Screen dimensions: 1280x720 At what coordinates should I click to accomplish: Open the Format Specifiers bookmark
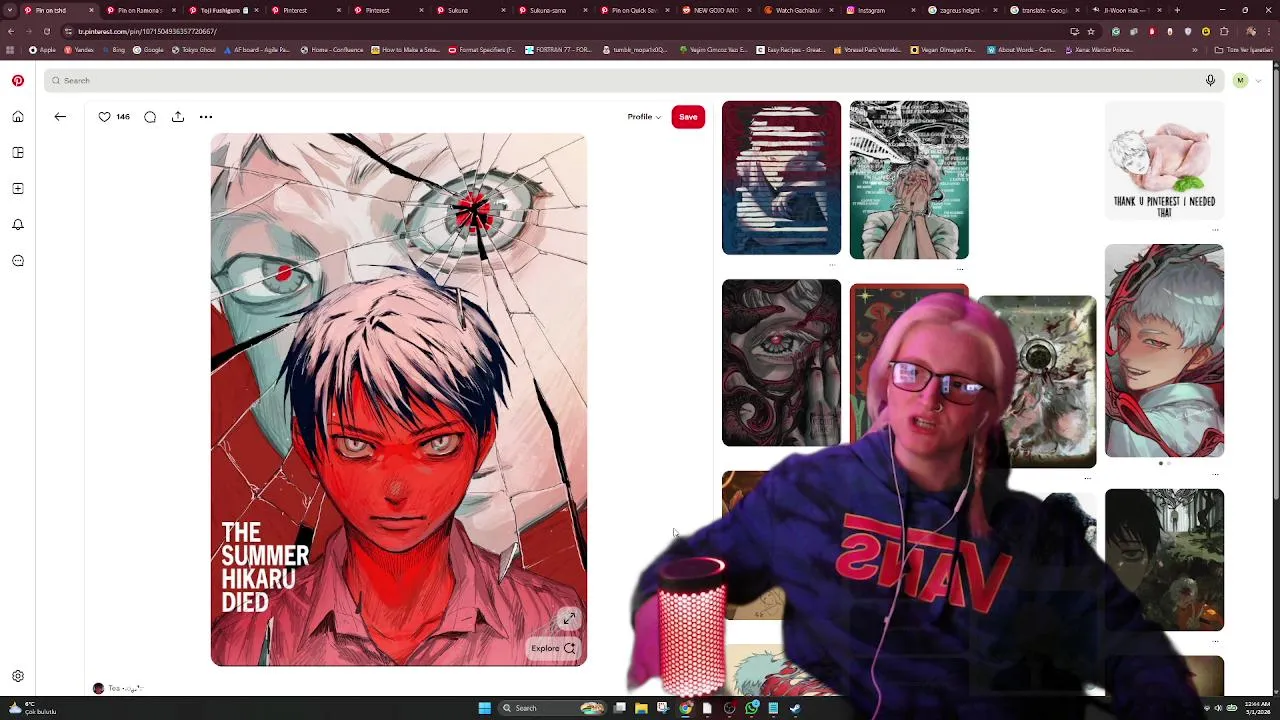pos(482,50)
